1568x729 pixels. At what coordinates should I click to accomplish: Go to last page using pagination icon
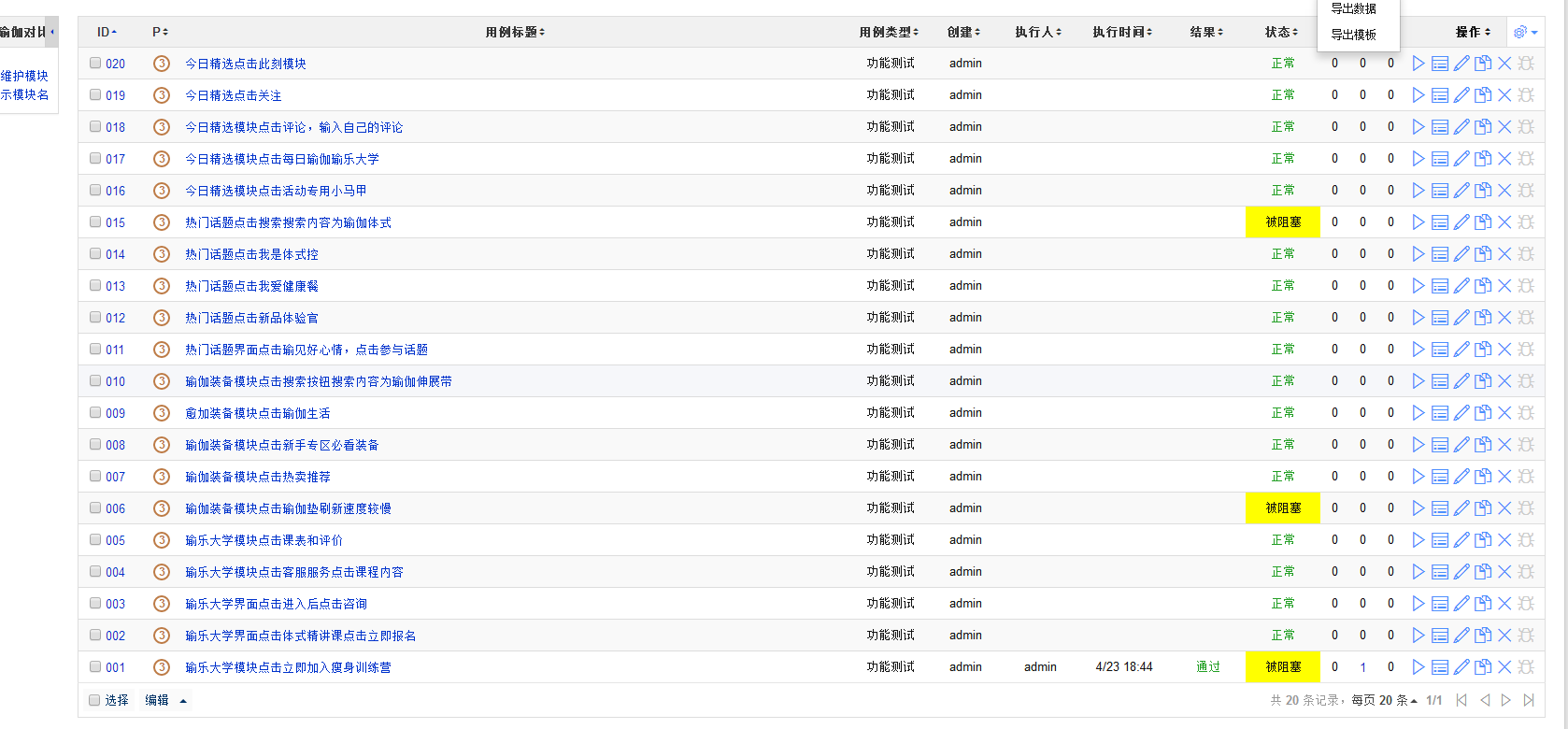pos(1529,700)
